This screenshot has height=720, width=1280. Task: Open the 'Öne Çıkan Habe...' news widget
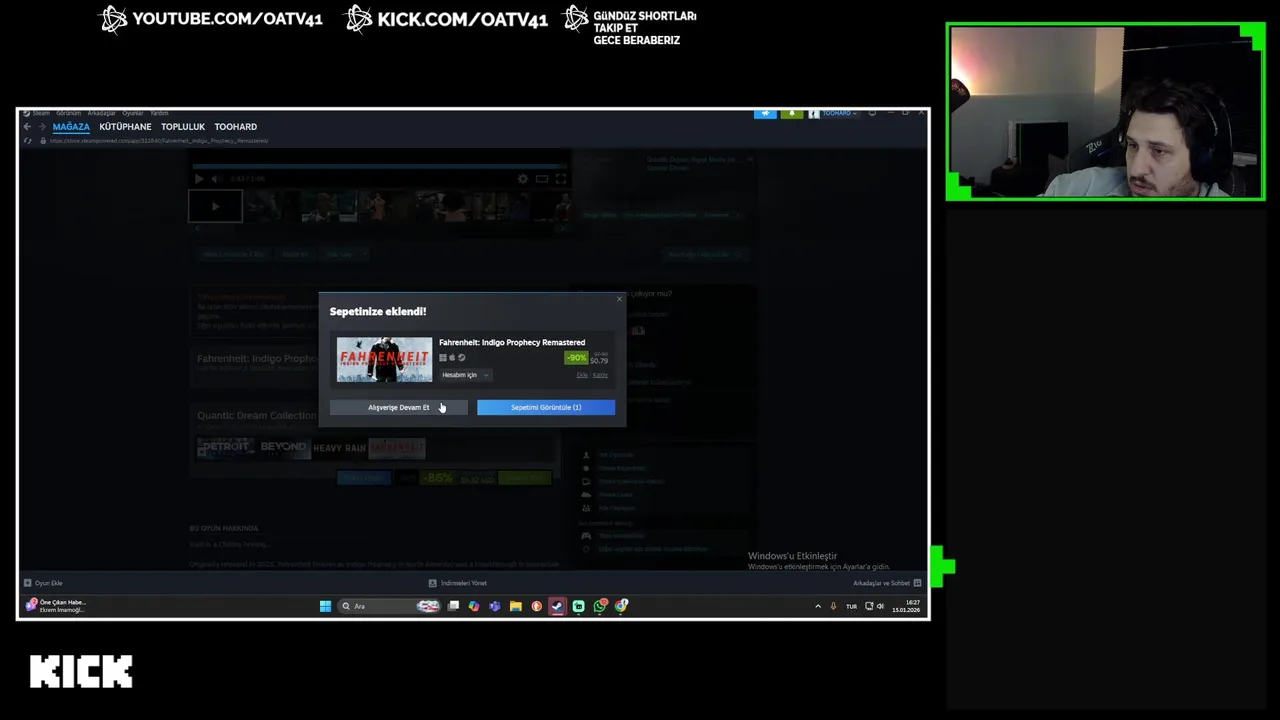click(57, 606)
